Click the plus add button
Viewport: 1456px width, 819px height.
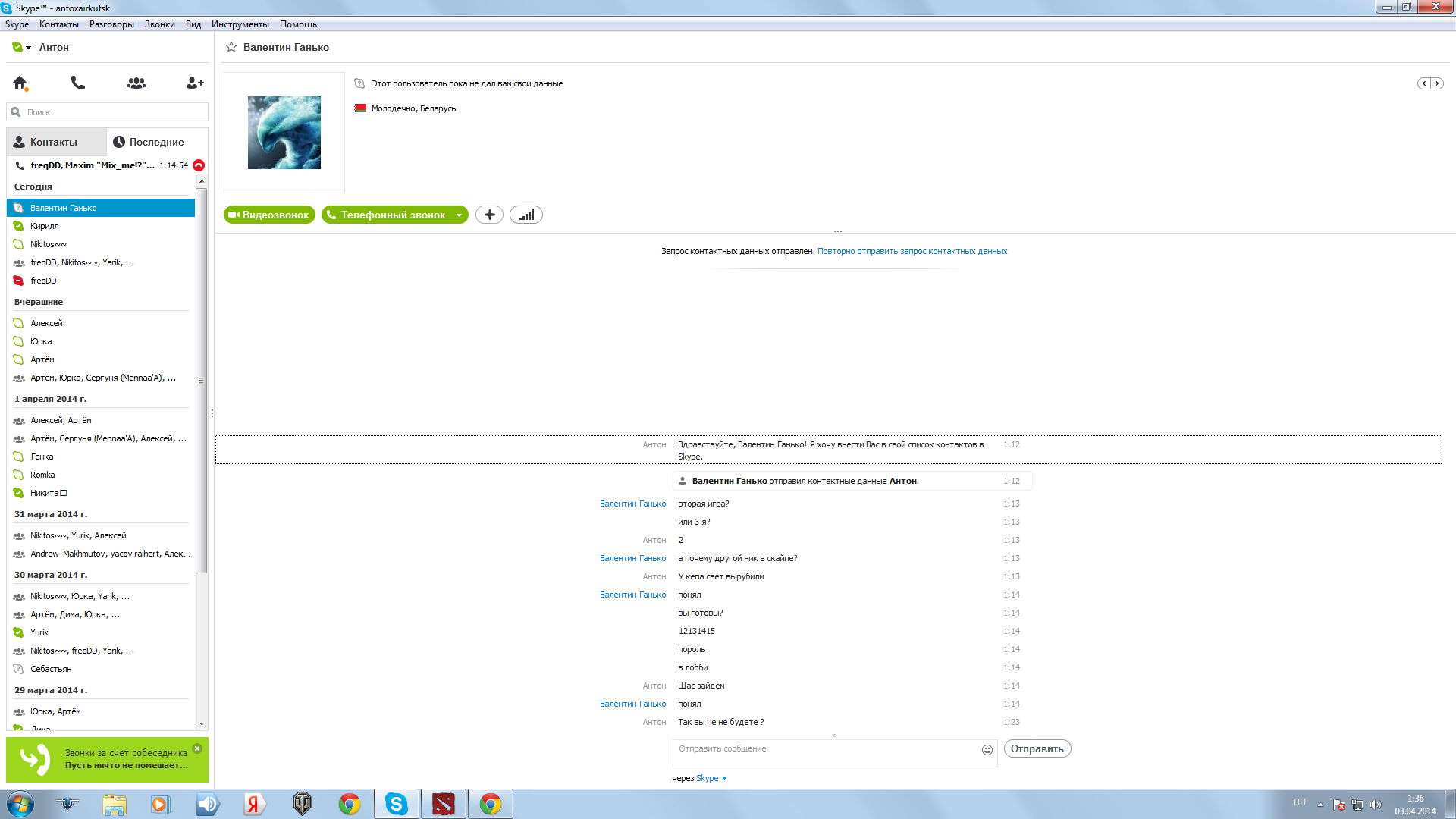point(490,215)
